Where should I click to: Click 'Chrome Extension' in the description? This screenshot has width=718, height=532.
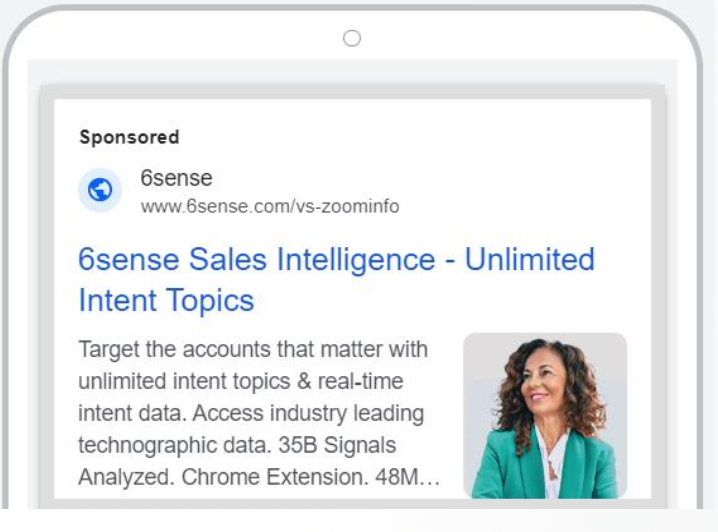[x=275, y=477]
